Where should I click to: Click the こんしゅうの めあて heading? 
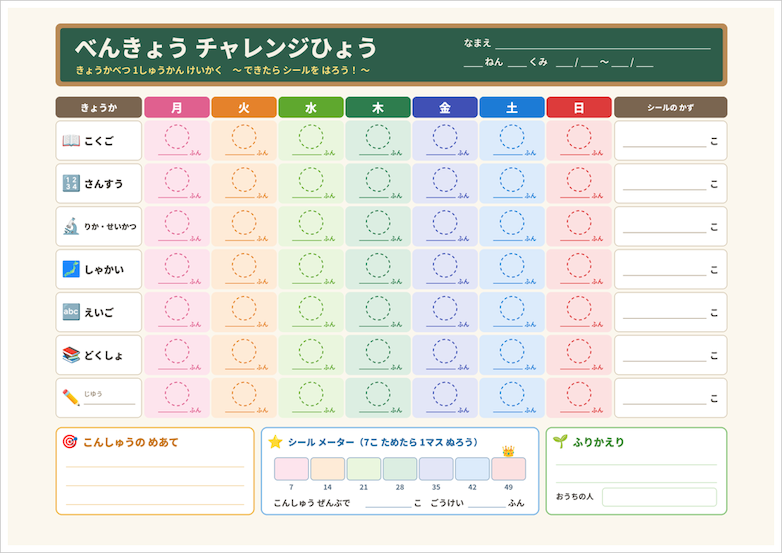click(x=131, y=442)
